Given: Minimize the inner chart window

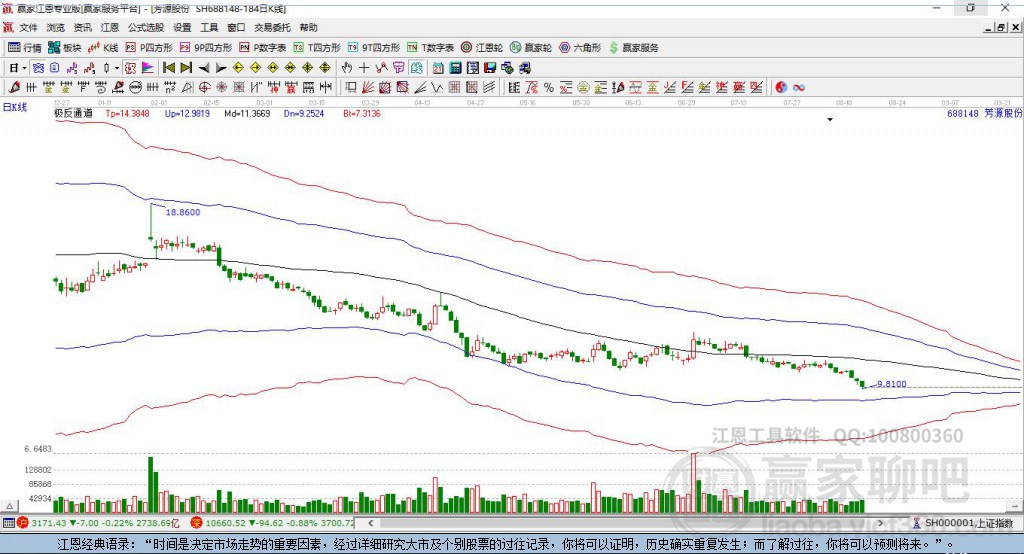Looking at the screenshot, I should coord(989,27).
